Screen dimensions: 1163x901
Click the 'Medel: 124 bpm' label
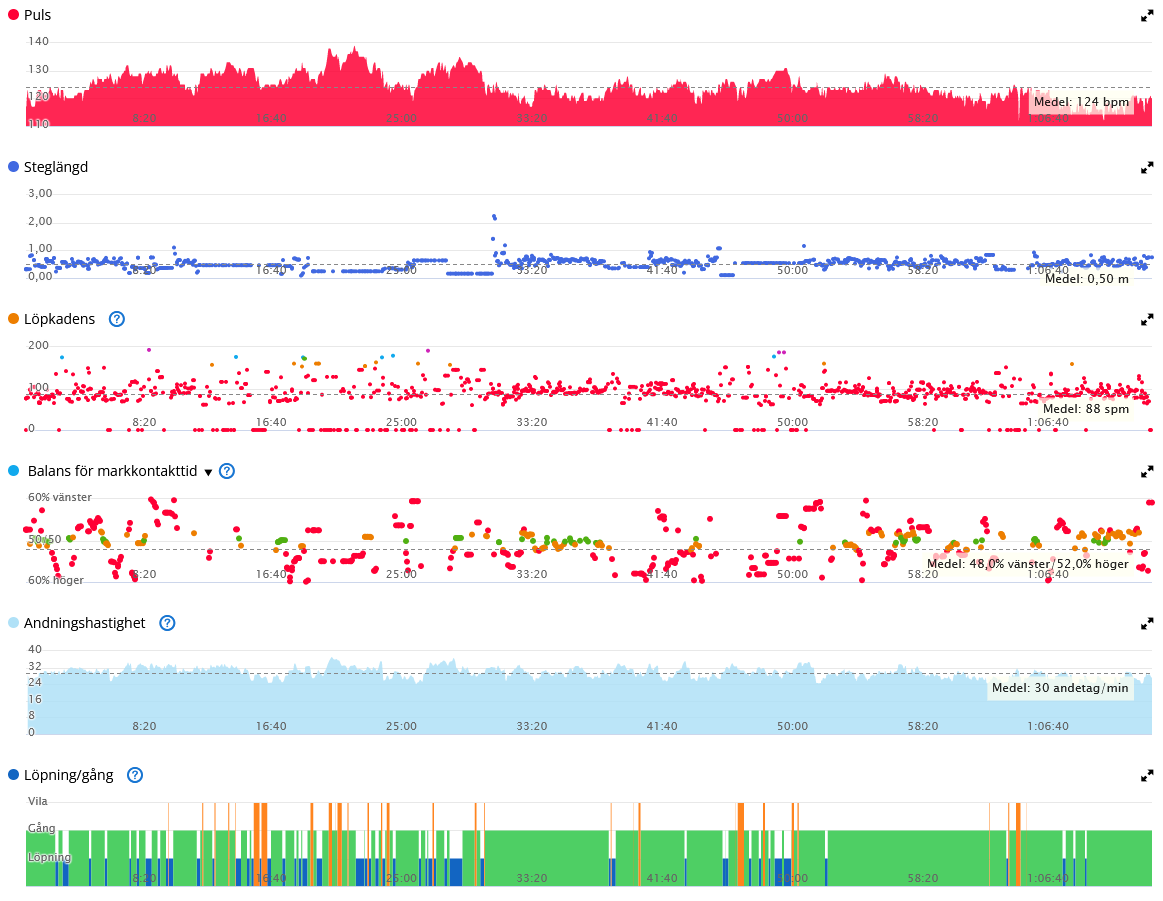1081,102
